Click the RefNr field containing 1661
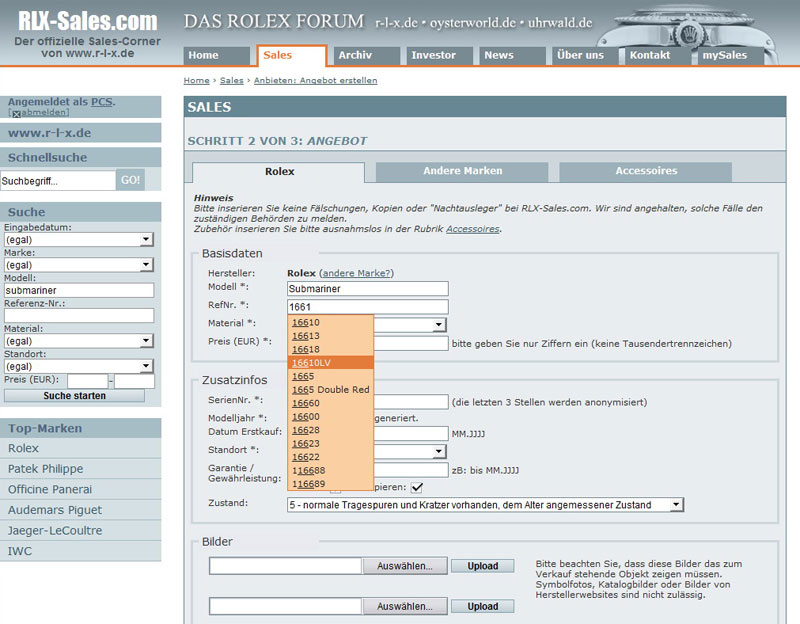Viewport: 800px width, 624px height. (x=368, y=307)
